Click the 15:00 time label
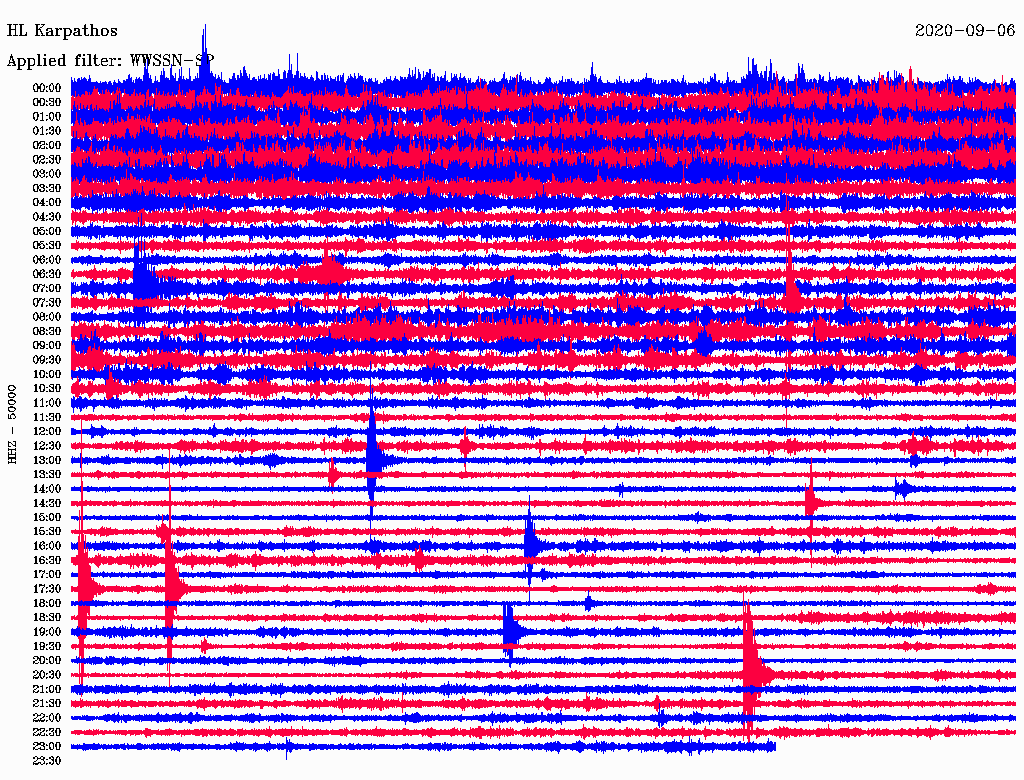 pyautogui.click(x=47, y=517)
